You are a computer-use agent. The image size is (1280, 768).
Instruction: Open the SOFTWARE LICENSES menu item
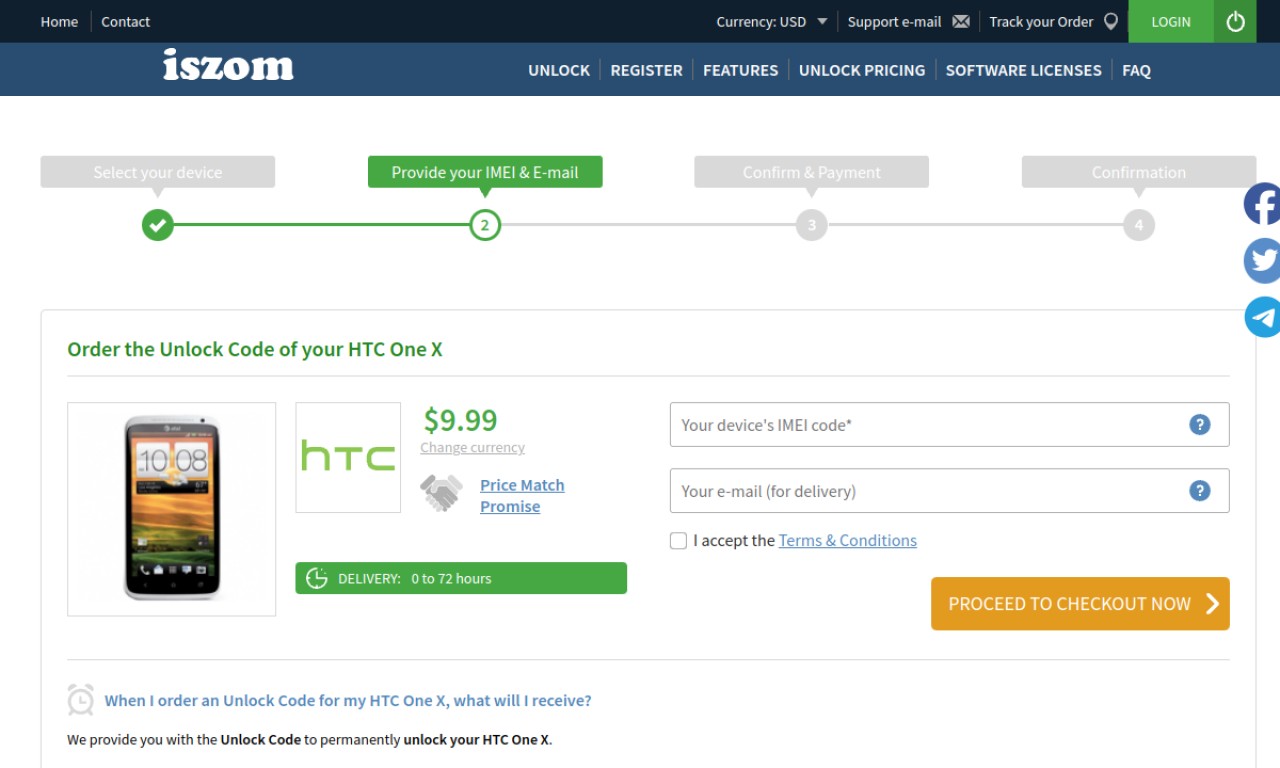pyautogui.click(x=1023, y=70)
